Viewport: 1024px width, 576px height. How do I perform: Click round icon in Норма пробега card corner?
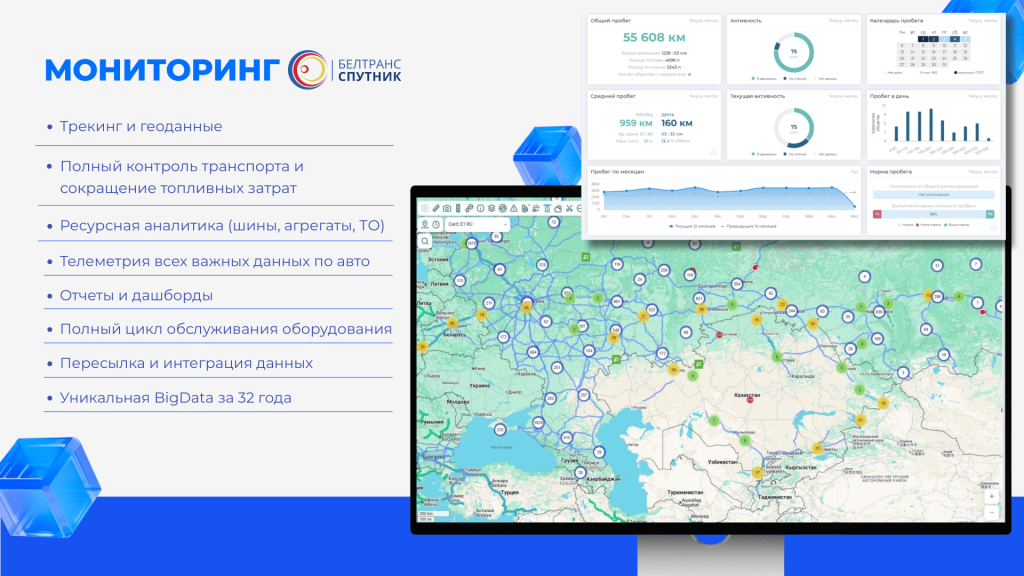[x=993, y=228]
